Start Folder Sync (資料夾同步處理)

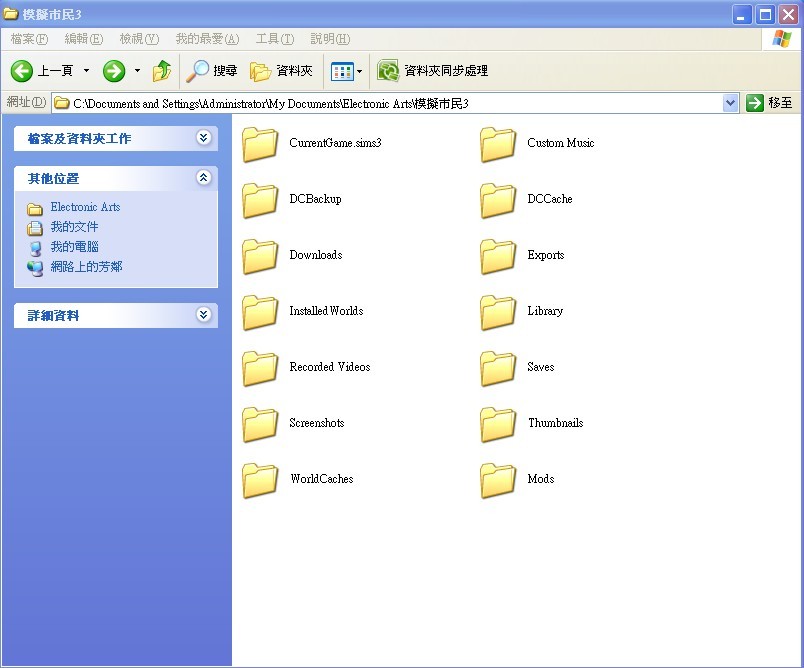tap(432, 71)
